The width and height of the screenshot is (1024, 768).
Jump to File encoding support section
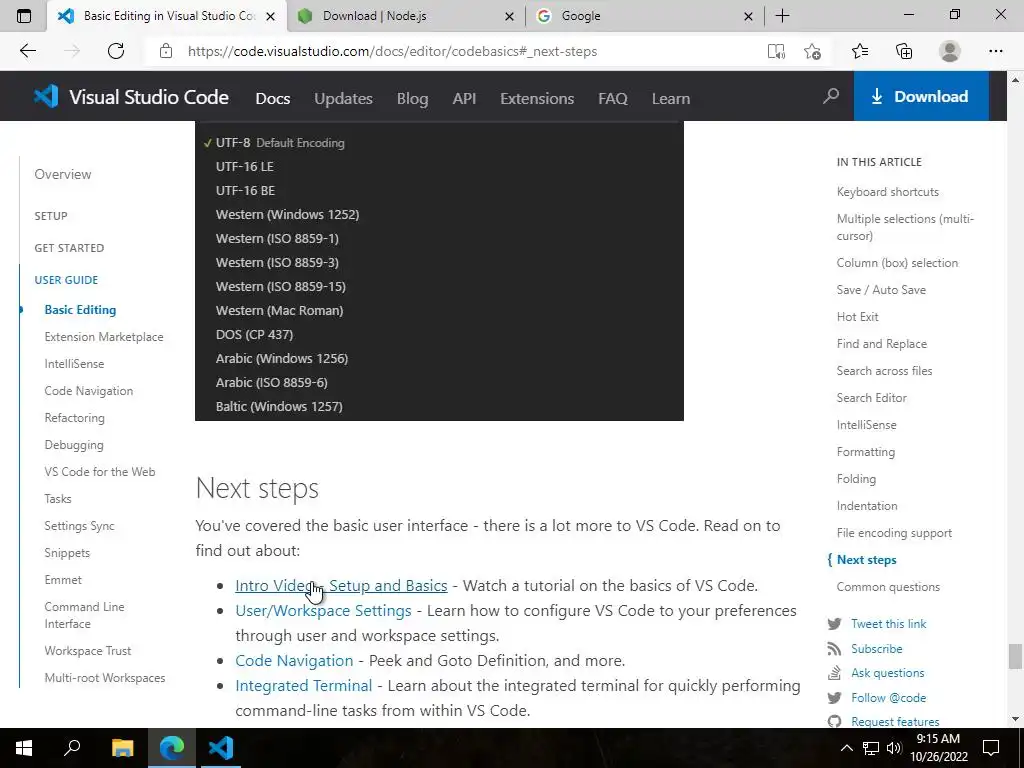click(894, 533)
